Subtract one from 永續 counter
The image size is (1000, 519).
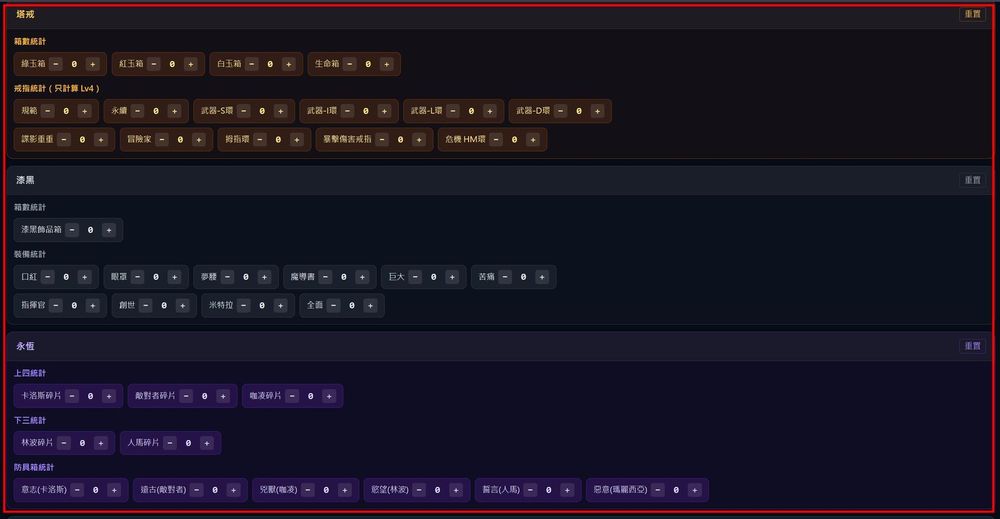(x=138, y=111)
